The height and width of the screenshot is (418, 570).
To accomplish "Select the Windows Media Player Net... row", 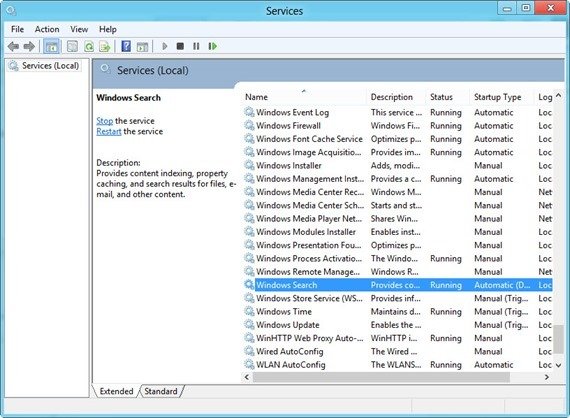I will pyautogui.click(x=398, y=218).
